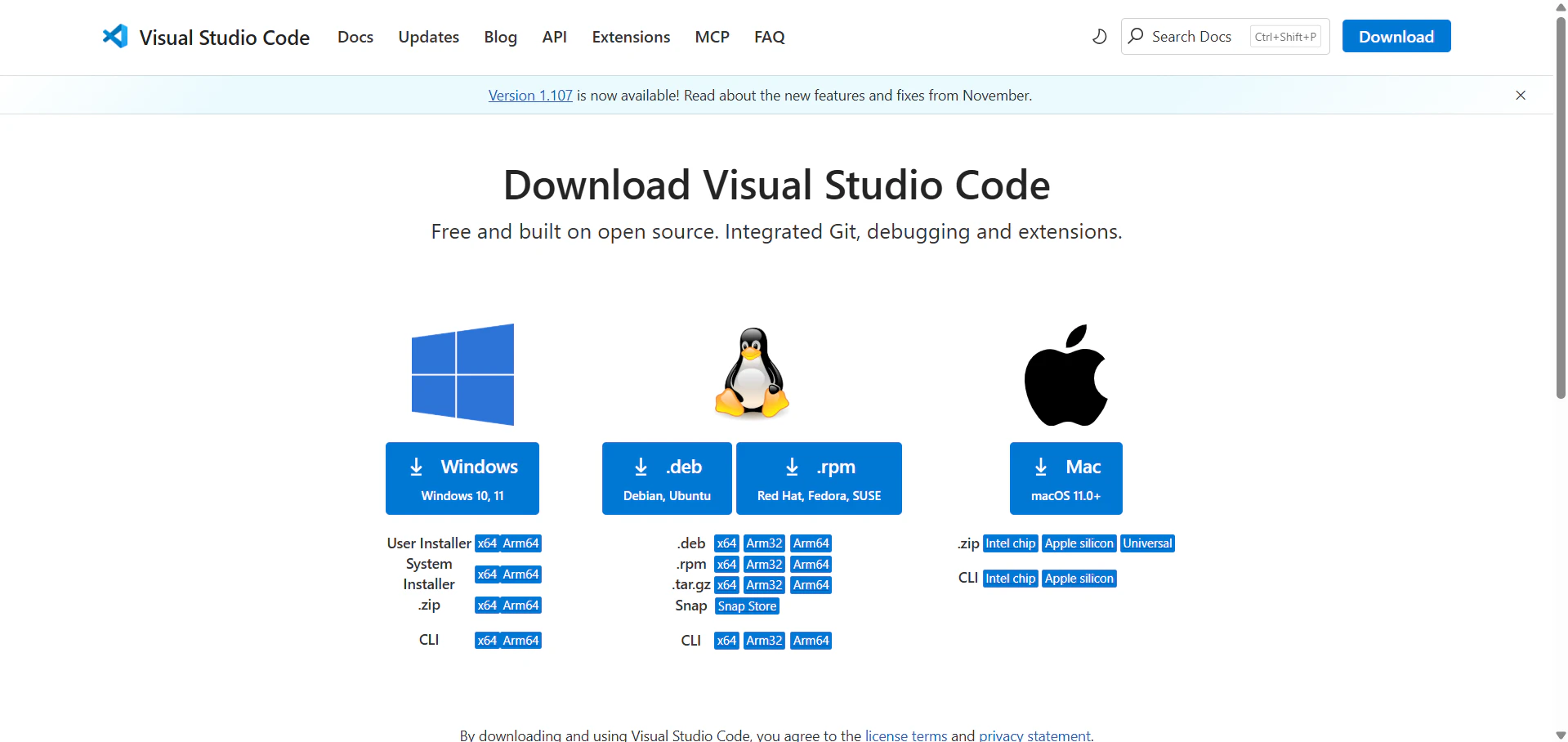This screenshot has height=742, width=1568.
Task: Click the Visual Studio Code logo icon
Action: pos(115,36)
